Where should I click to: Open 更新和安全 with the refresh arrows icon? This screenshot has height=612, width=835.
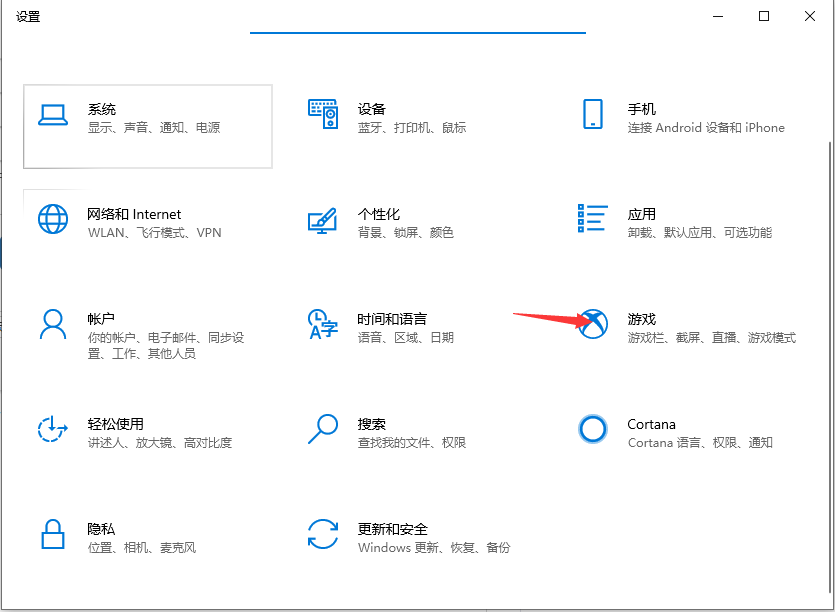point(322,535)
